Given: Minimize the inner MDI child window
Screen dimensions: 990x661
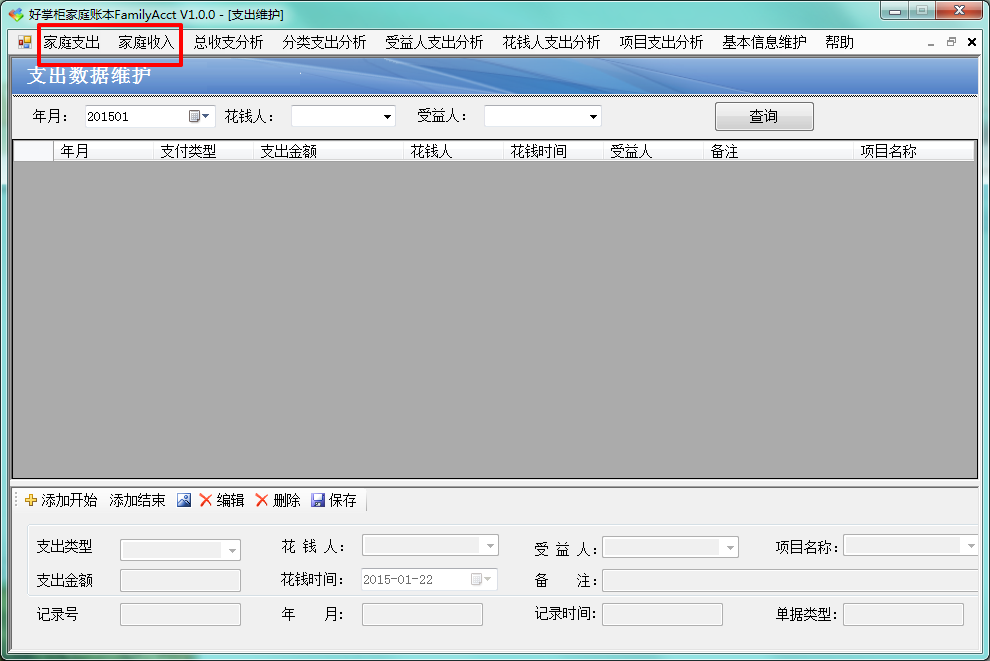Looking at the screenshot, I should click(931, 43).
